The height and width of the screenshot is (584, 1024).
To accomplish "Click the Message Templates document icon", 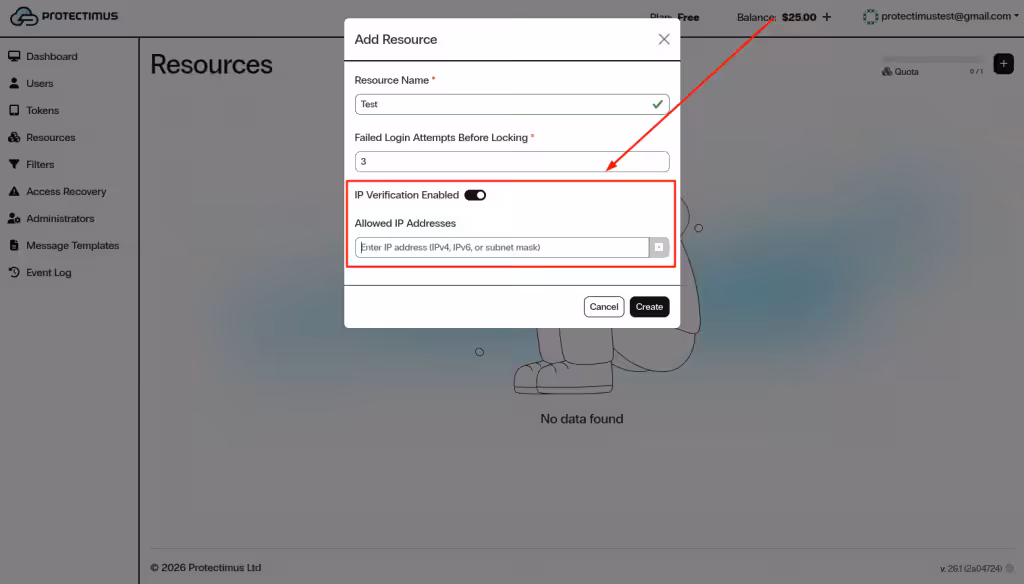I will pos(14,246).
